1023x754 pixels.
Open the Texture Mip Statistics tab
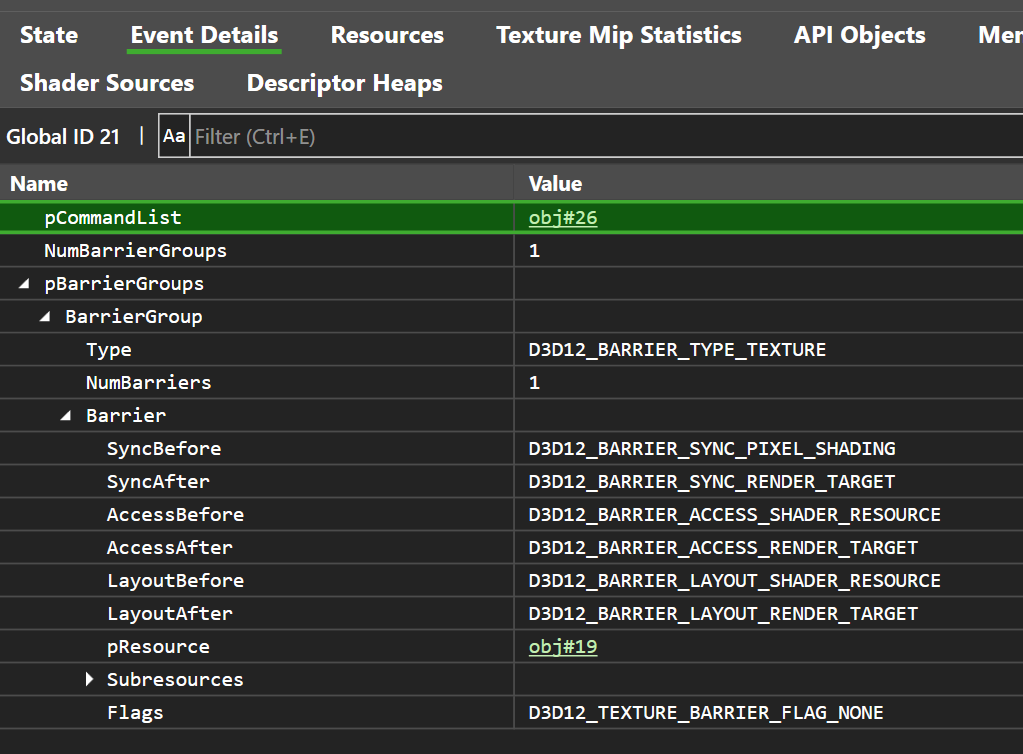619,35
